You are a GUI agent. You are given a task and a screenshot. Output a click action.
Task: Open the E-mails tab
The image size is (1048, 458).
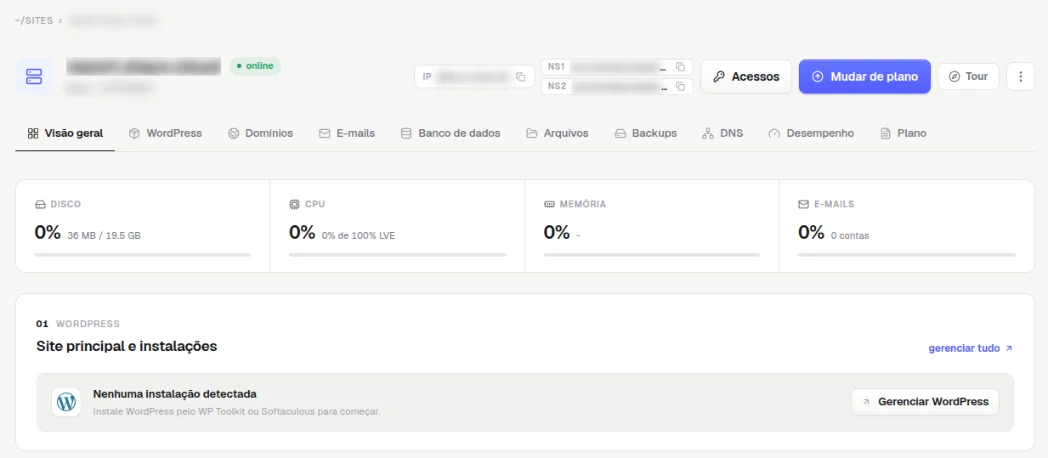(347, 133)
